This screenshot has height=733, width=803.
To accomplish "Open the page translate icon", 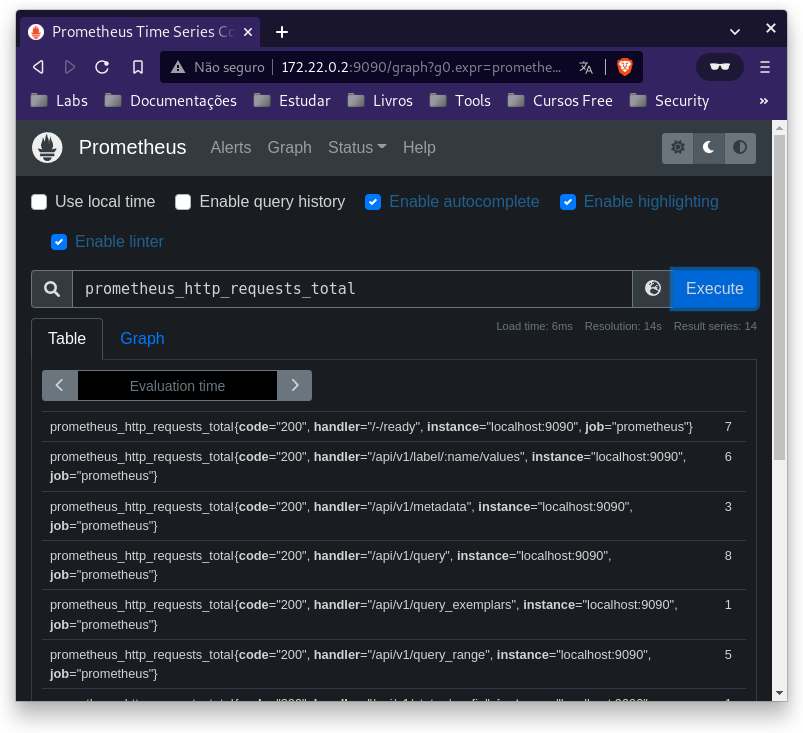I will (x=586, y=67).
